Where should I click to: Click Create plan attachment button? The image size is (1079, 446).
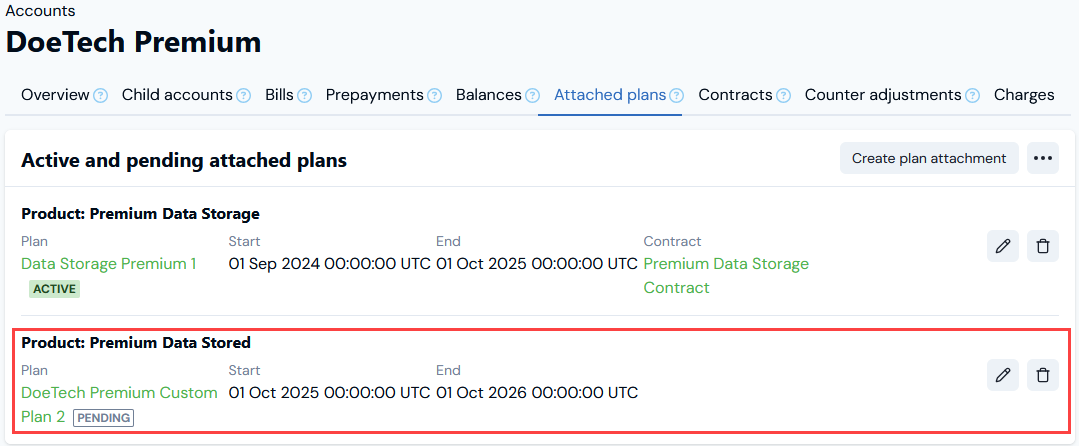929,158
